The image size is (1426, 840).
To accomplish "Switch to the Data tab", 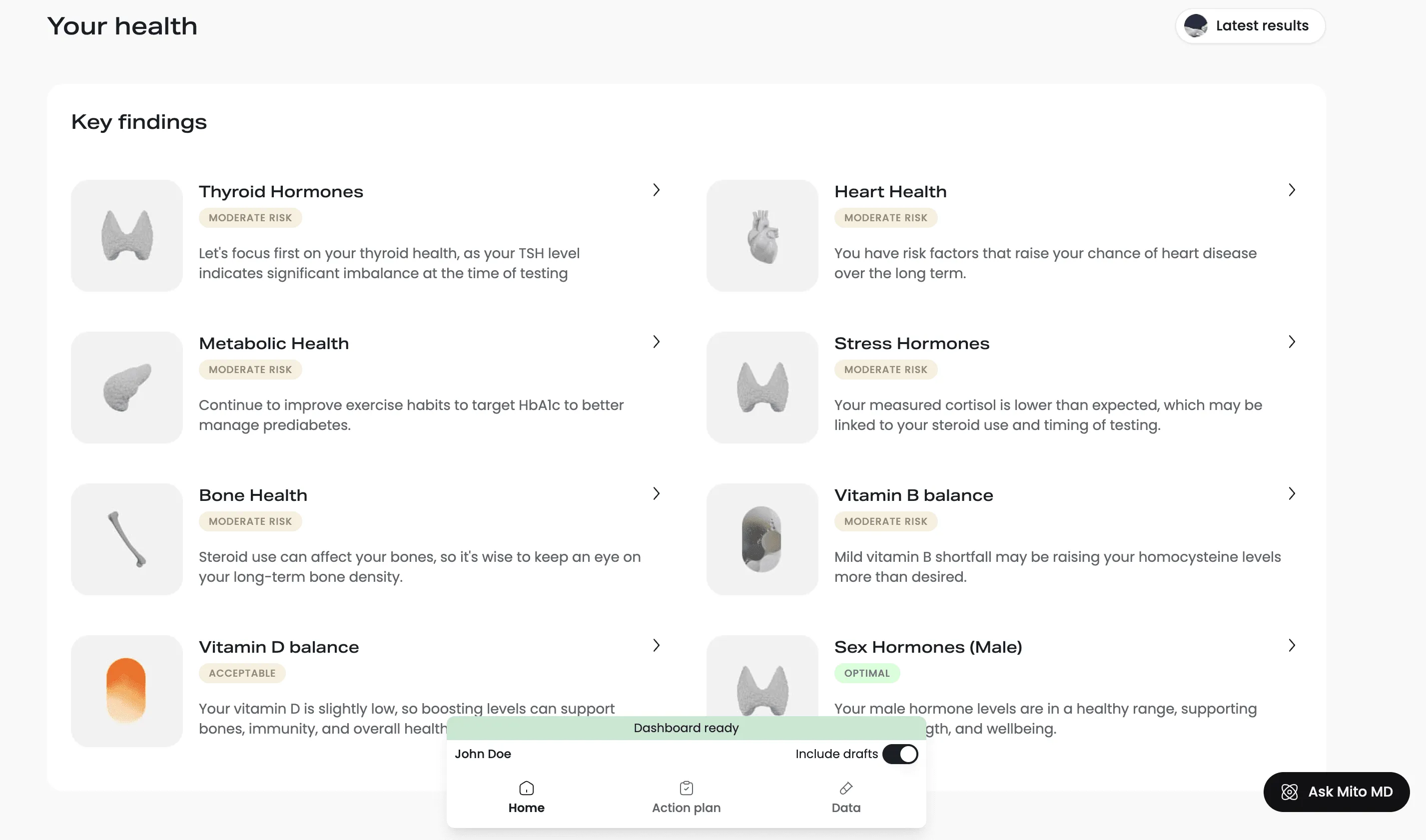I will [x=845, y=797].
